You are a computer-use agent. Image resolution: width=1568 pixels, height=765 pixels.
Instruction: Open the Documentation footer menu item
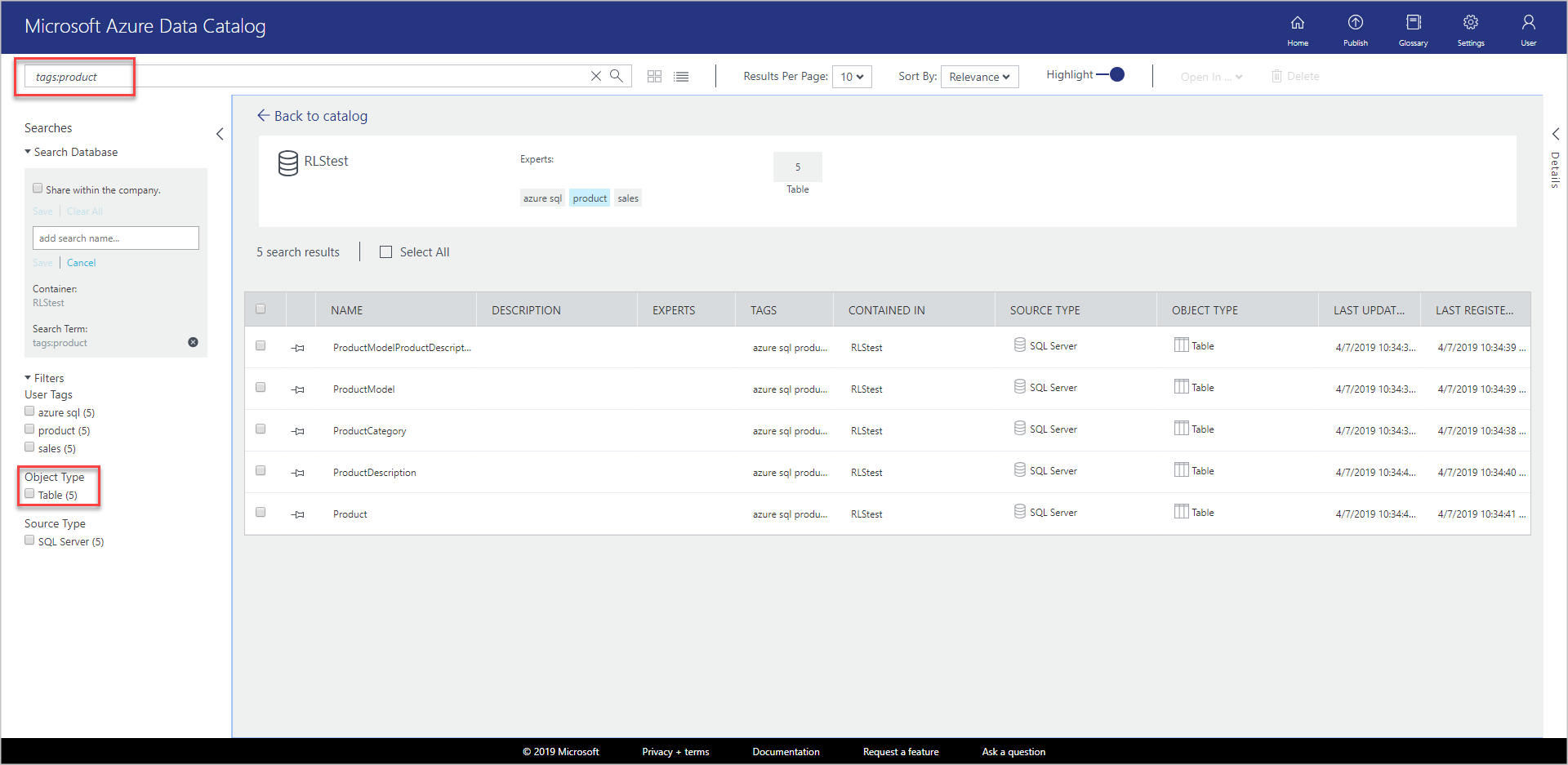(x=786, y=751)
